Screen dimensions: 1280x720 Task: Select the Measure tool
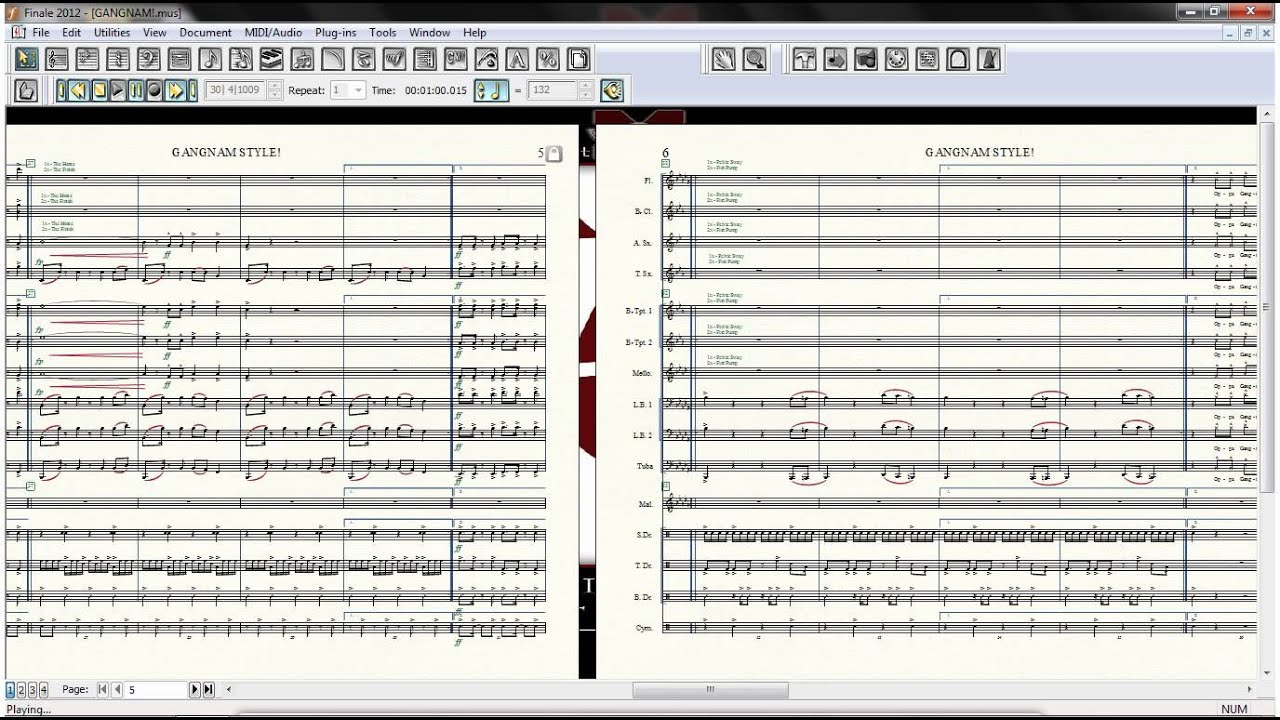click(x=180, y=59)
